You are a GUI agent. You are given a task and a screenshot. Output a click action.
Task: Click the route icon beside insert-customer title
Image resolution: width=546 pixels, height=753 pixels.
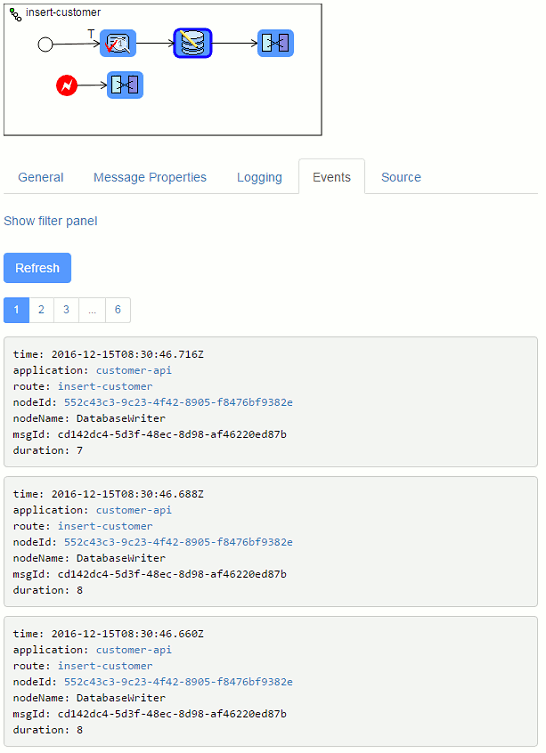tap(15, 15)
